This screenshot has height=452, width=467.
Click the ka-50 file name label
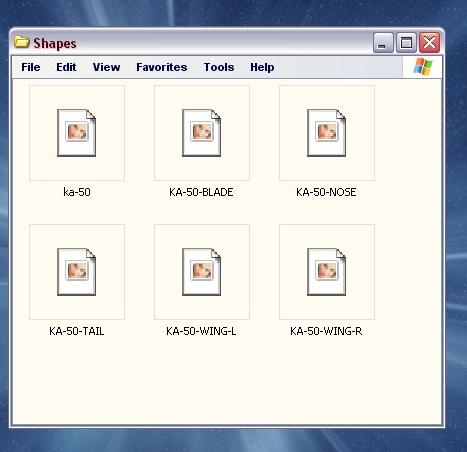pos(77,192)
